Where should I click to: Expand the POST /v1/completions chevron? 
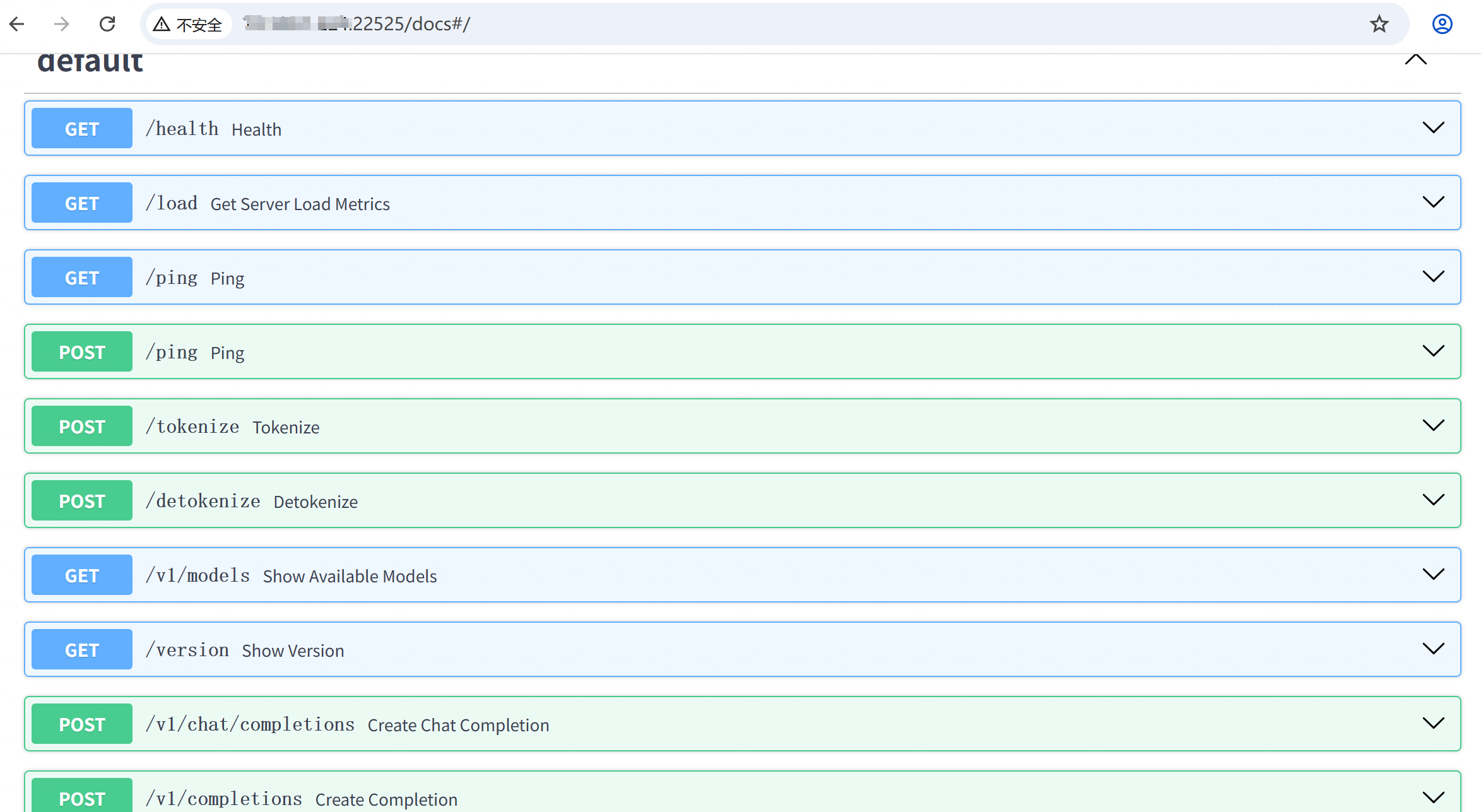(x=1433, y=797)
